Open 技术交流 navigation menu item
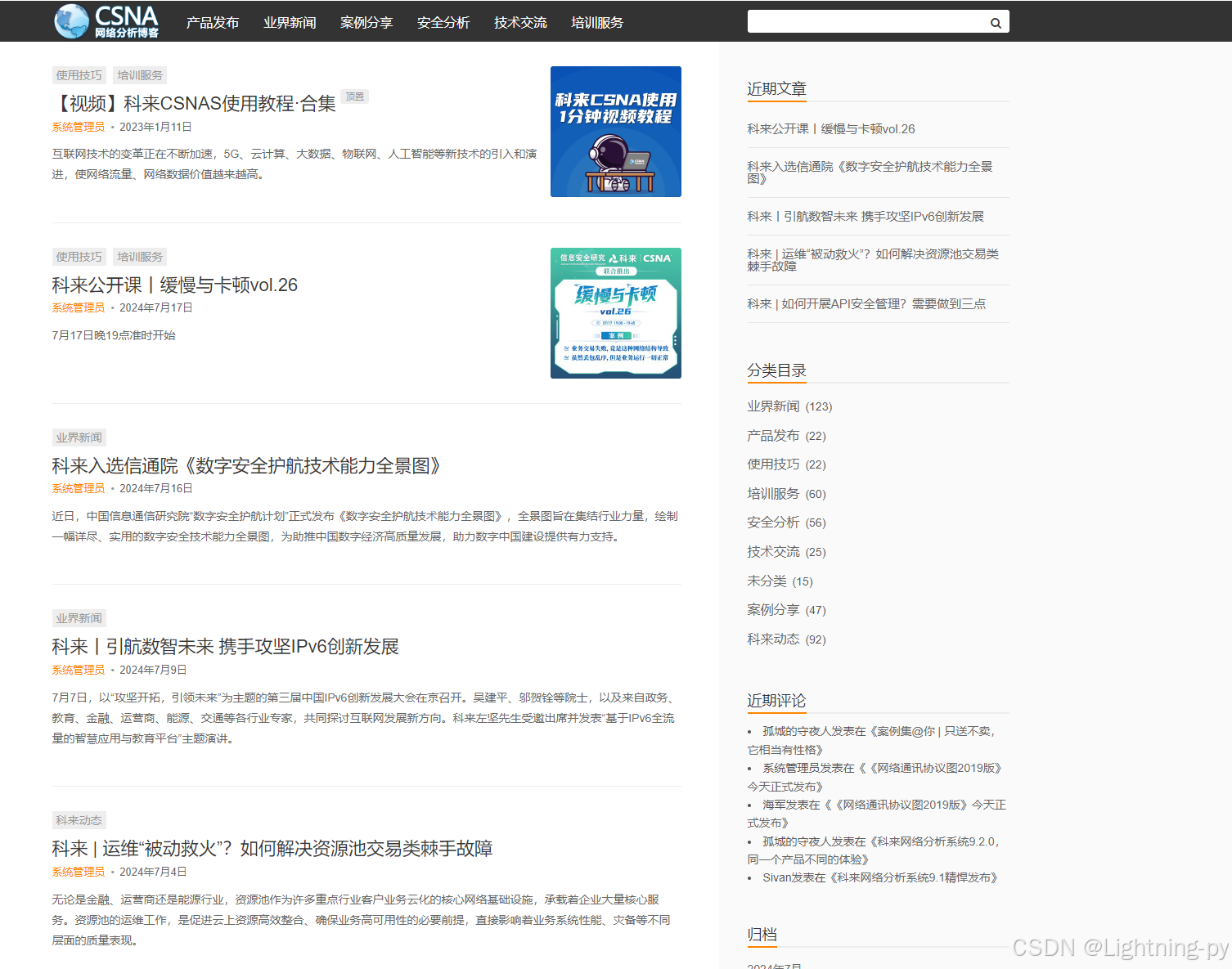 520,23
